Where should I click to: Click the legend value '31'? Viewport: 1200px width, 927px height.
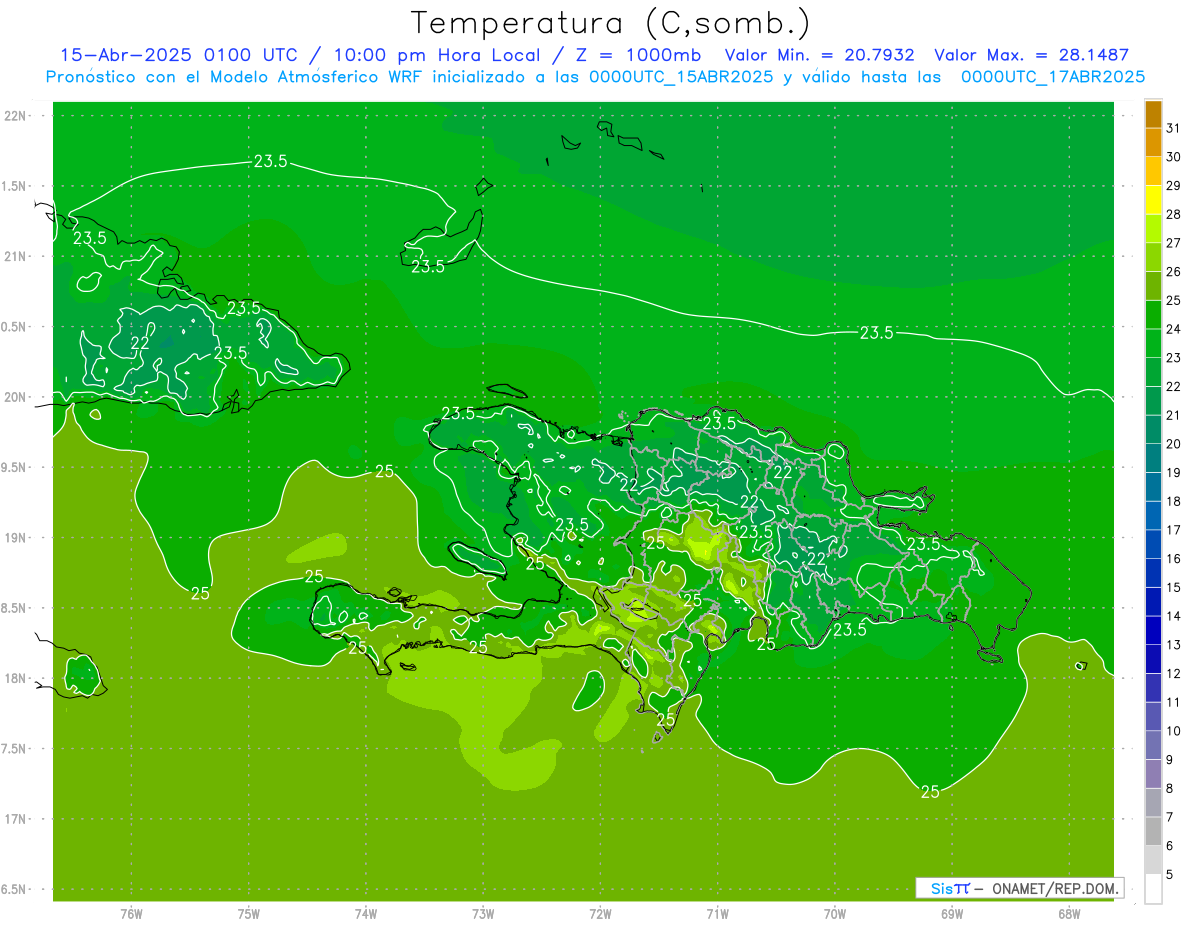pos(1174,128)
